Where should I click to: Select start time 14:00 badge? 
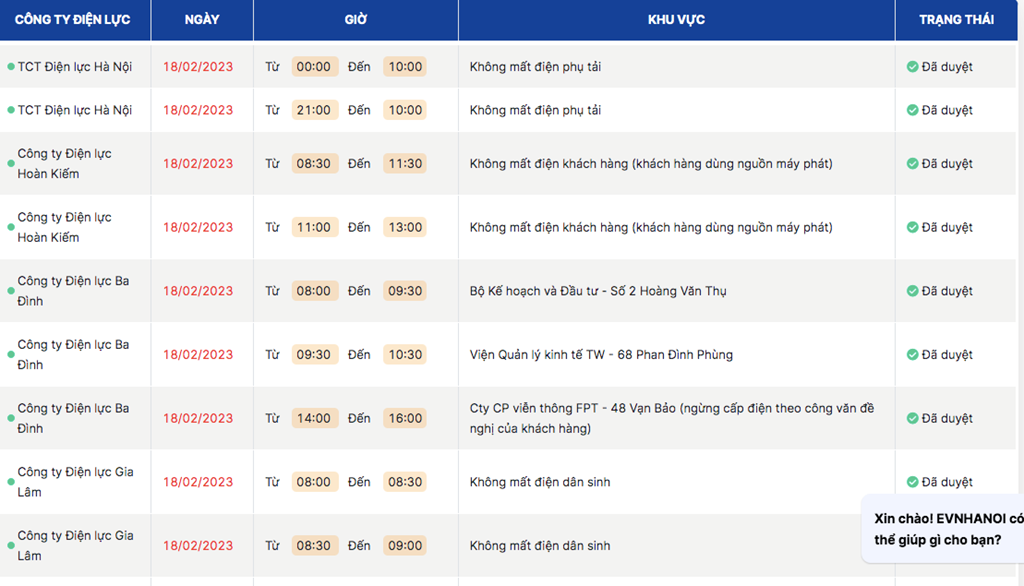314,418
